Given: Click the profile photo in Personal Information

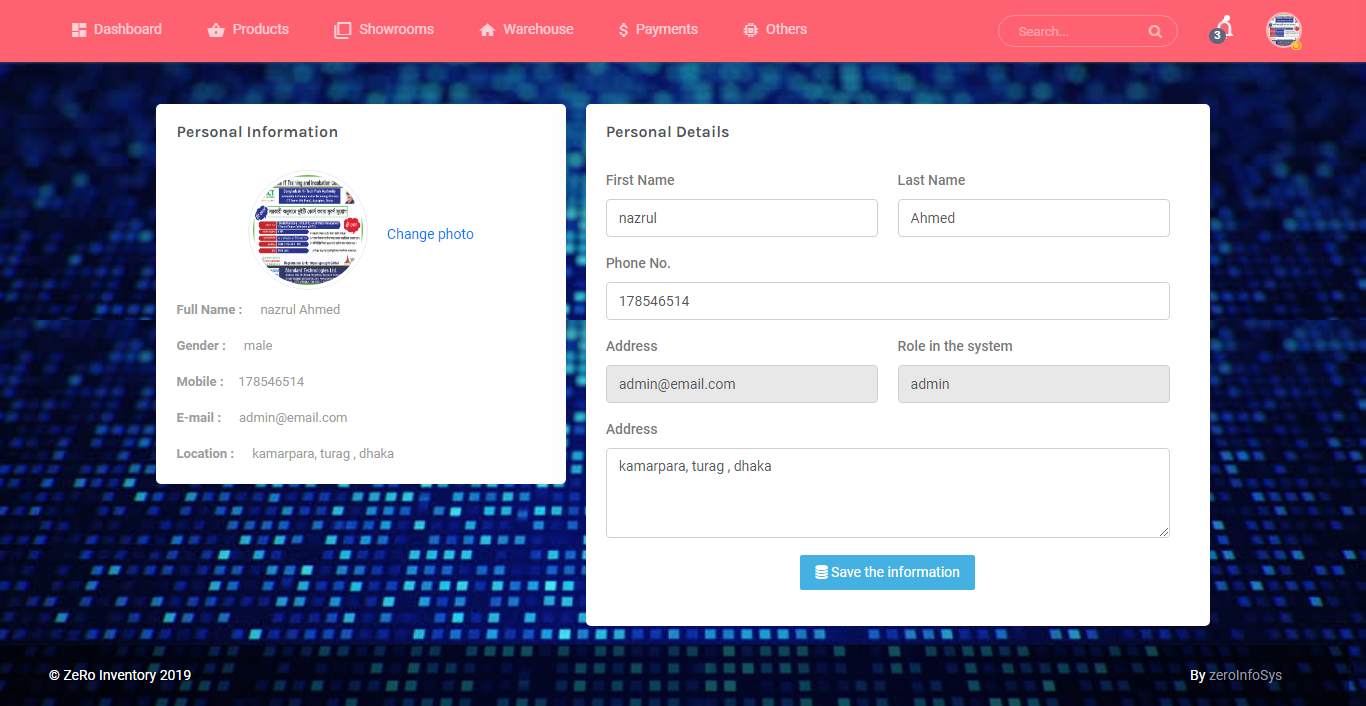Looking at the screenshot, I should (x=307, y=230).
